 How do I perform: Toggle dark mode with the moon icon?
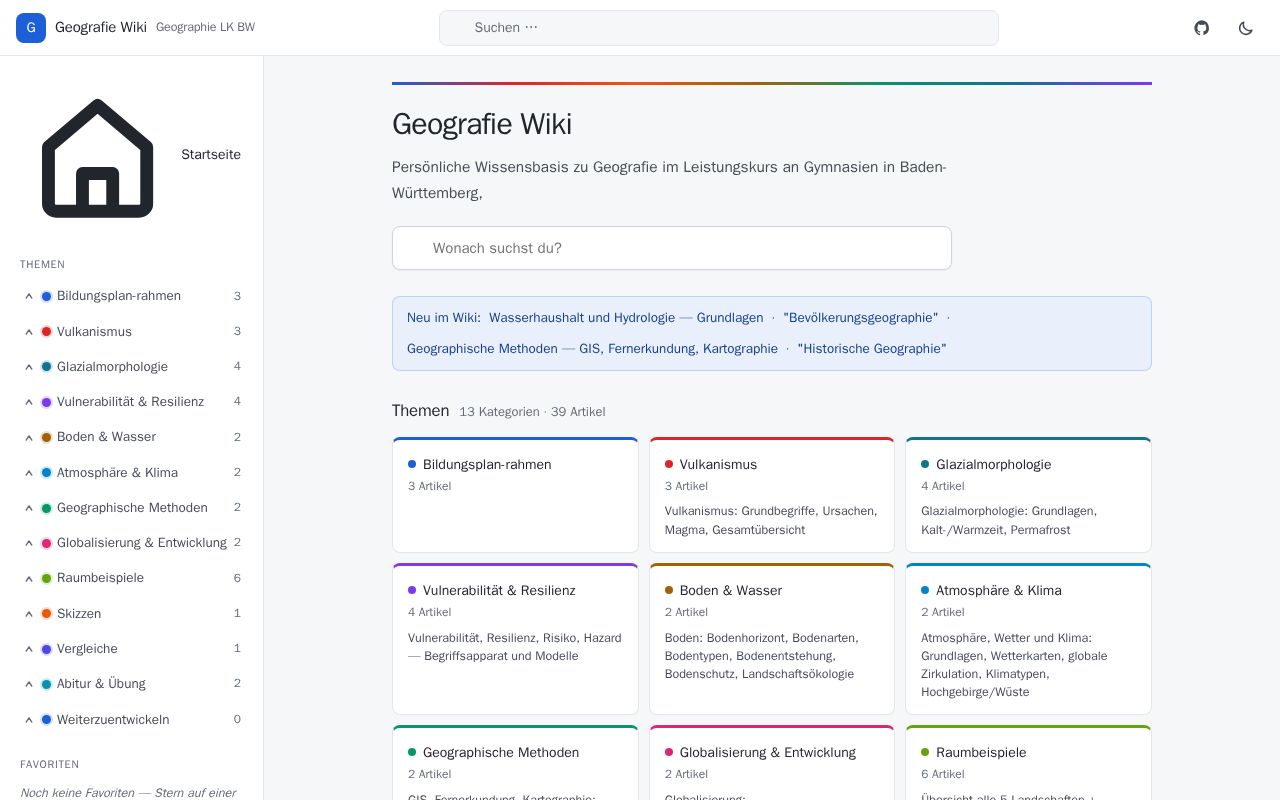coord(1246,28)
